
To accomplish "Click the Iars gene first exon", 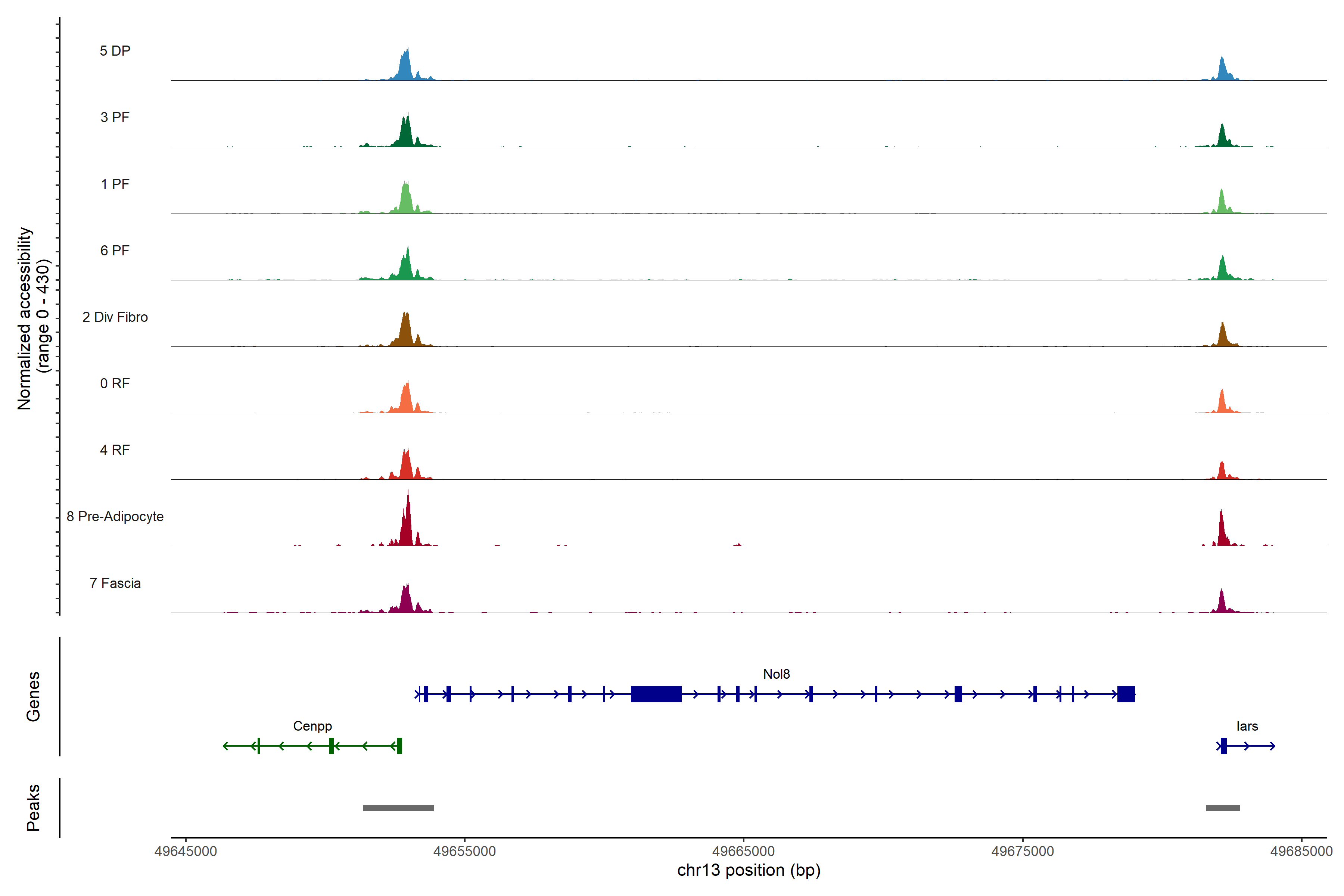I will click(x=1223, y=746).
